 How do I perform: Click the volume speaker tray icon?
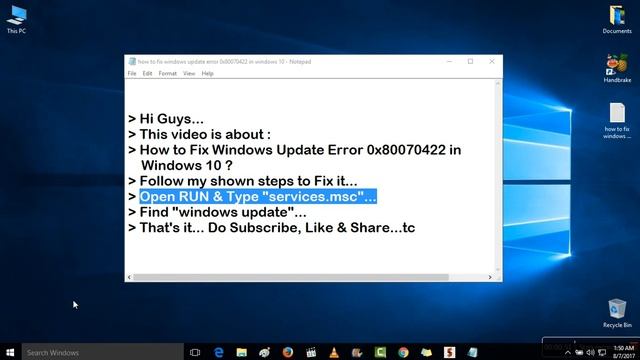point(590,353)
